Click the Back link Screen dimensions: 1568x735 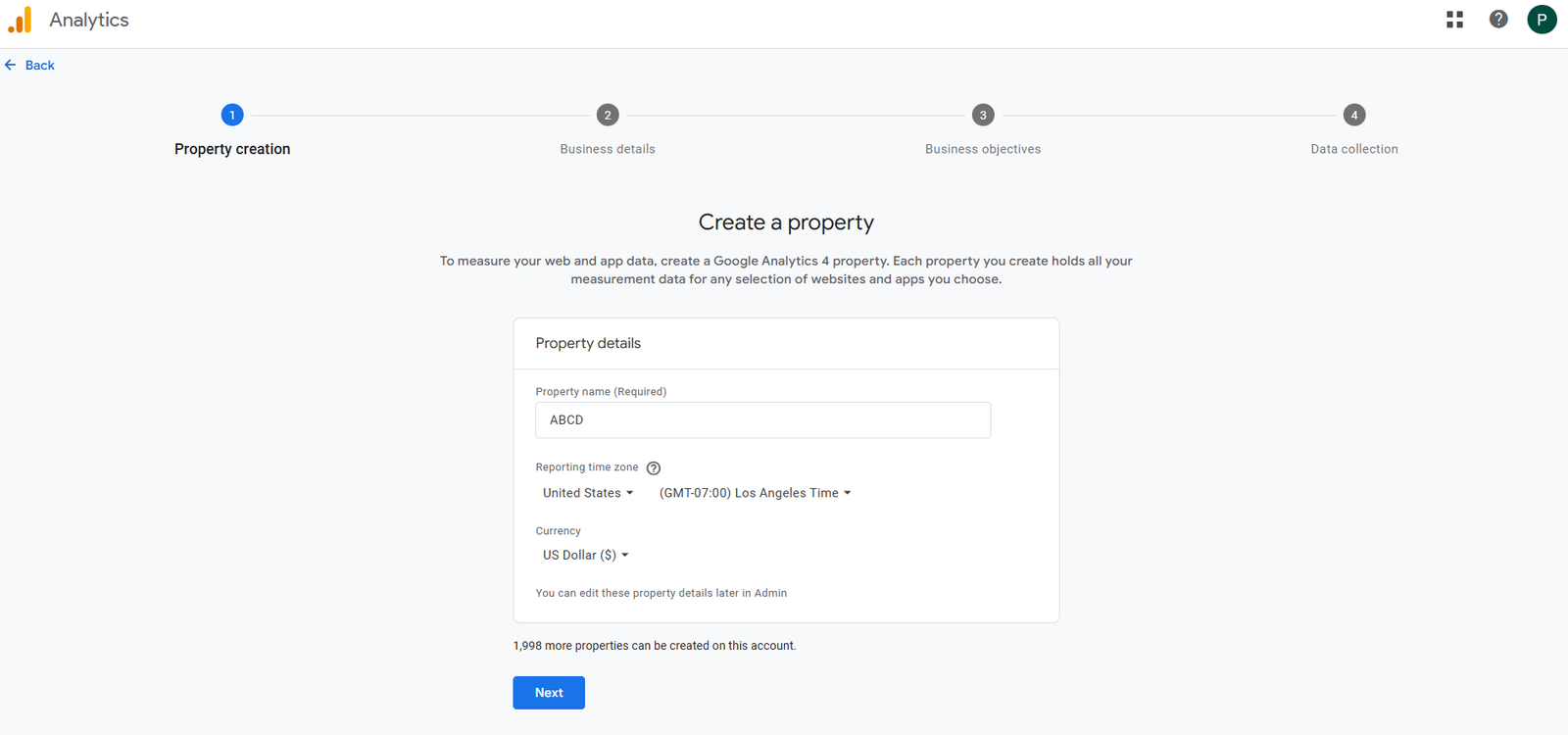(x=40, y=65)
